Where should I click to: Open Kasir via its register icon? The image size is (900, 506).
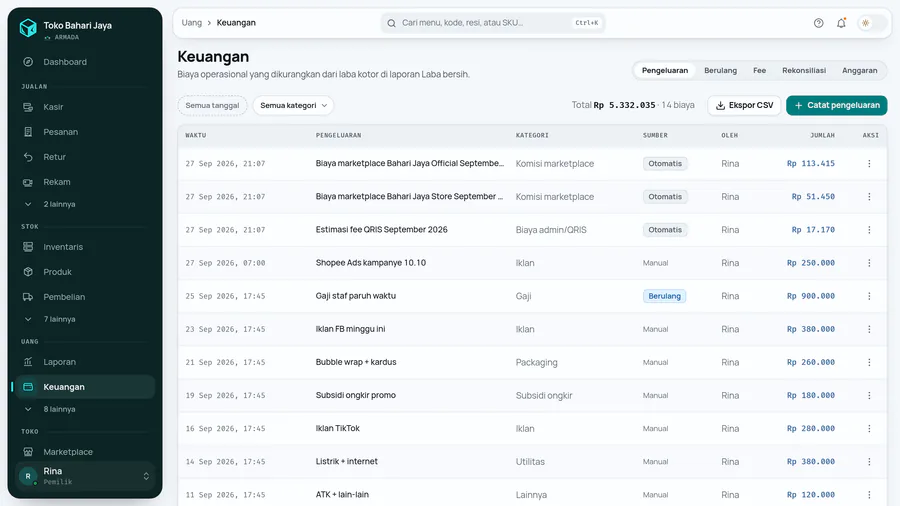click(x=28, y=107)
